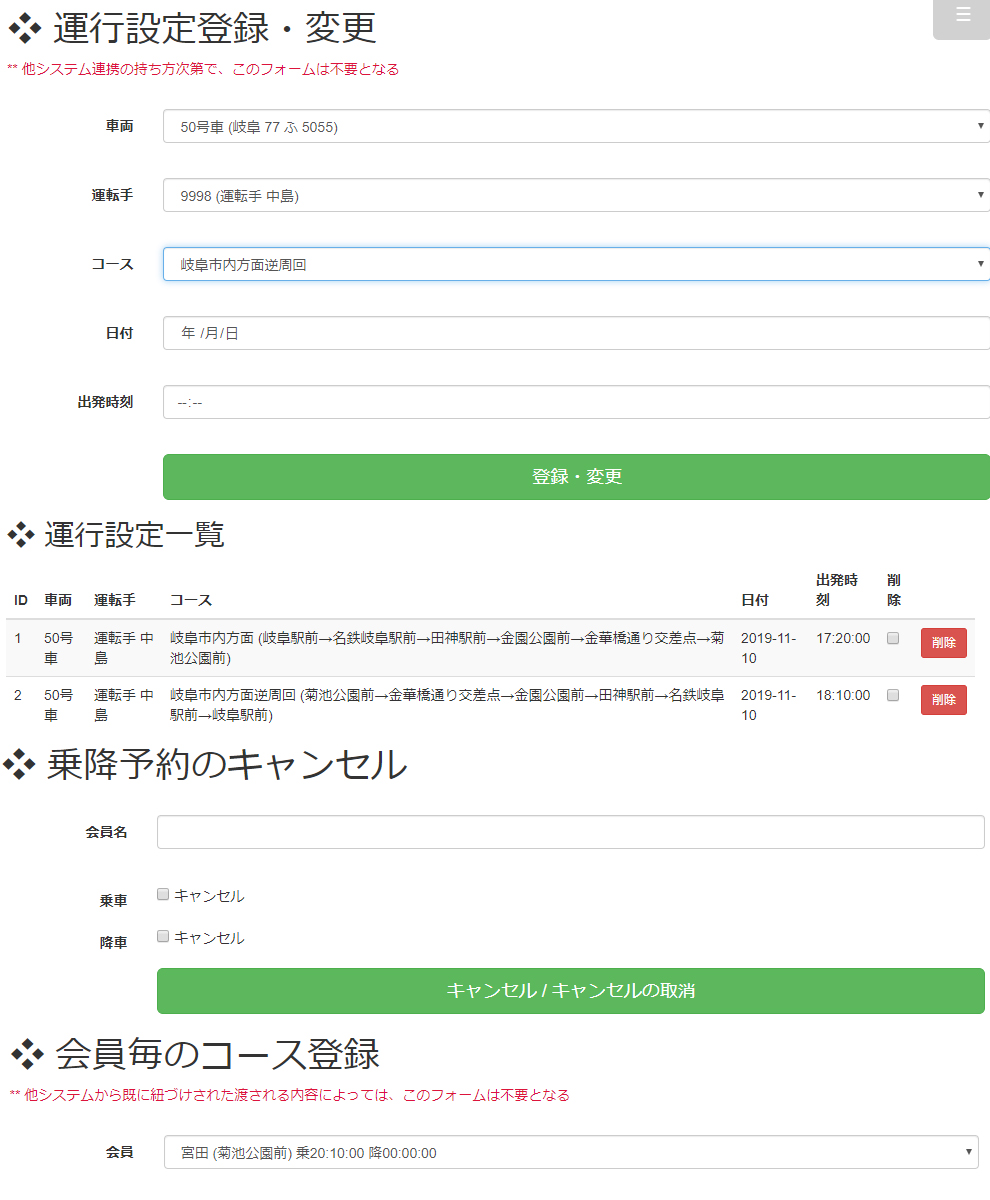Open the hamburger menu at top right
The height and width of the screenshot is (1200, 990).
962,15
